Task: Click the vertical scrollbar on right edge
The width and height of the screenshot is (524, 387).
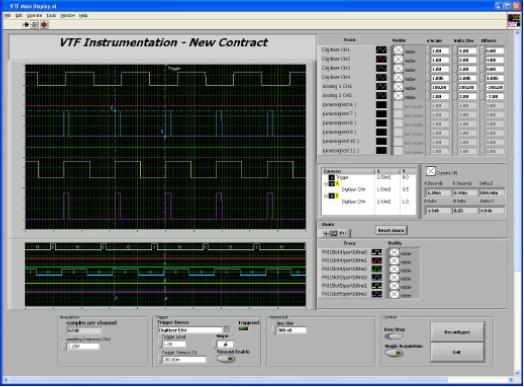Action: coord(518,203)
